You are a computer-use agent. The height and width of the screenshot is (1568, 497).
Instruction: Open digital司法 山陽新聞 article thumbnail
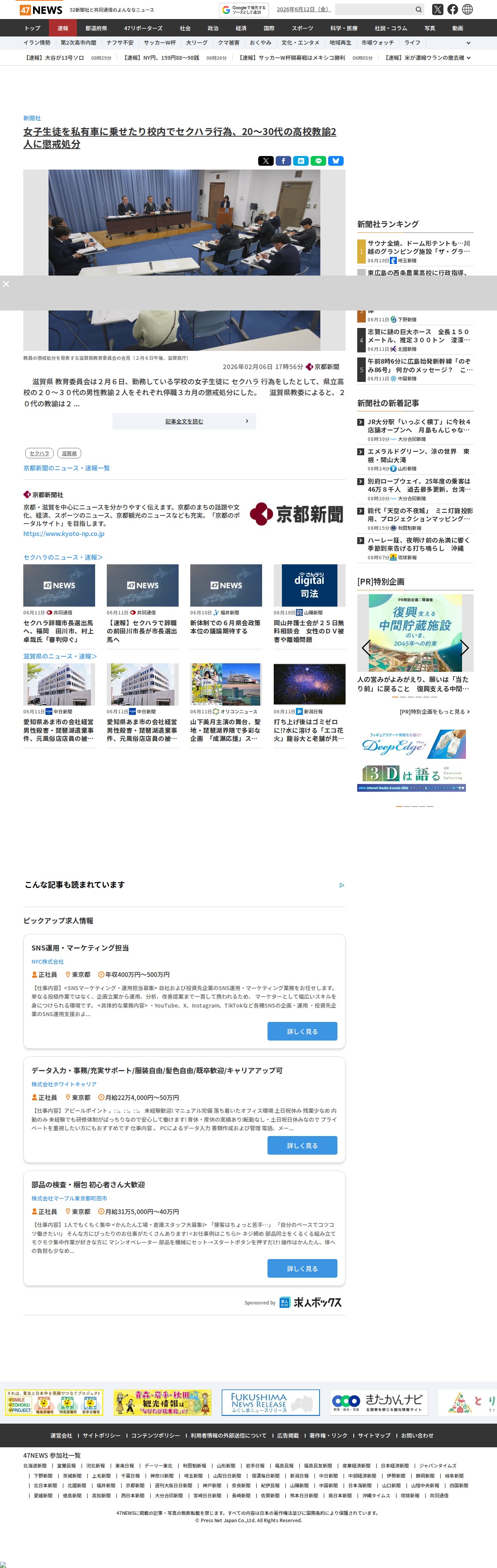[x=309, y=586]
